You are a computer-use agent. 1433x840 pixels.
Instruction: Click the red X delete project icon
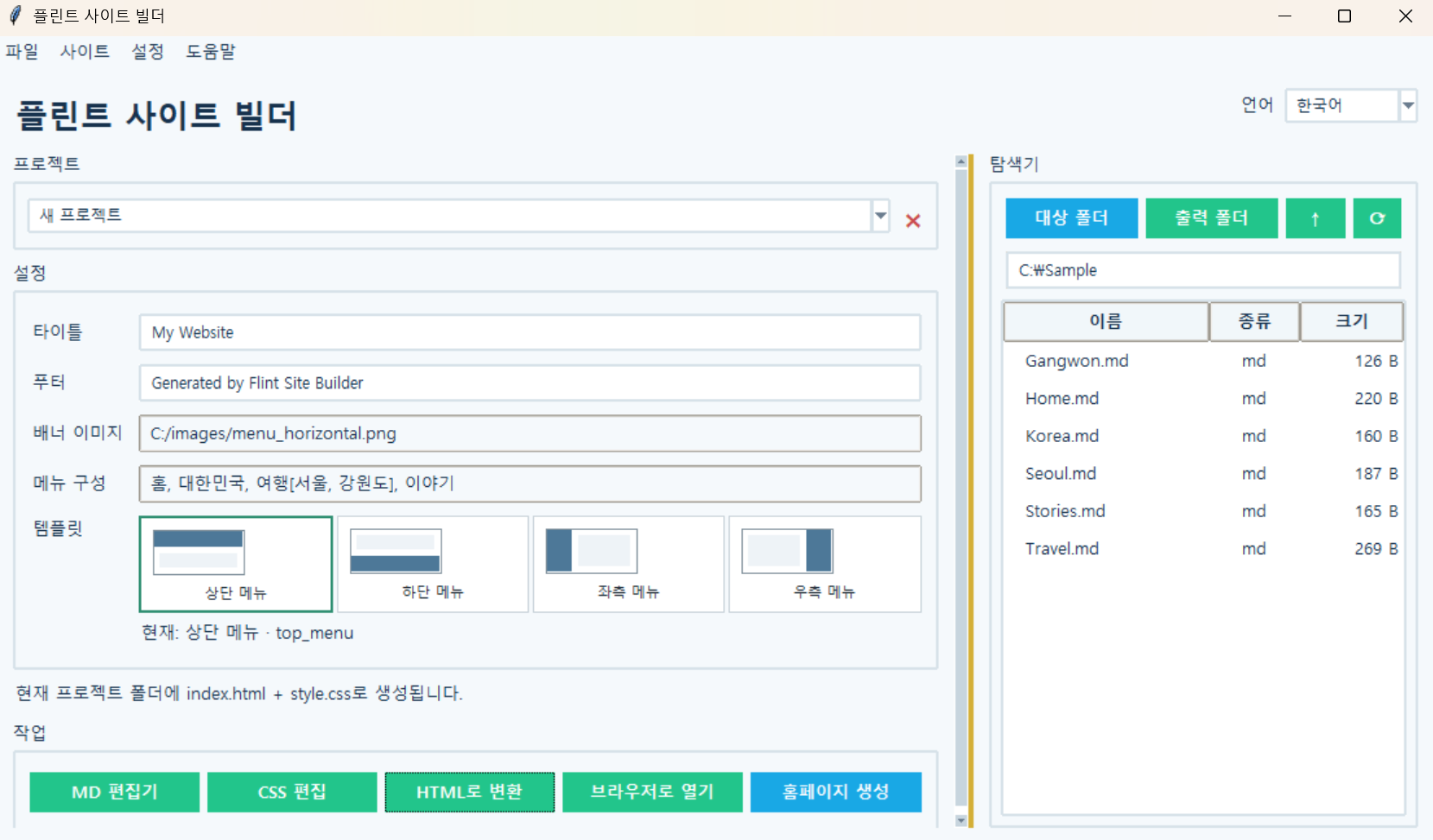pos(912,220)
